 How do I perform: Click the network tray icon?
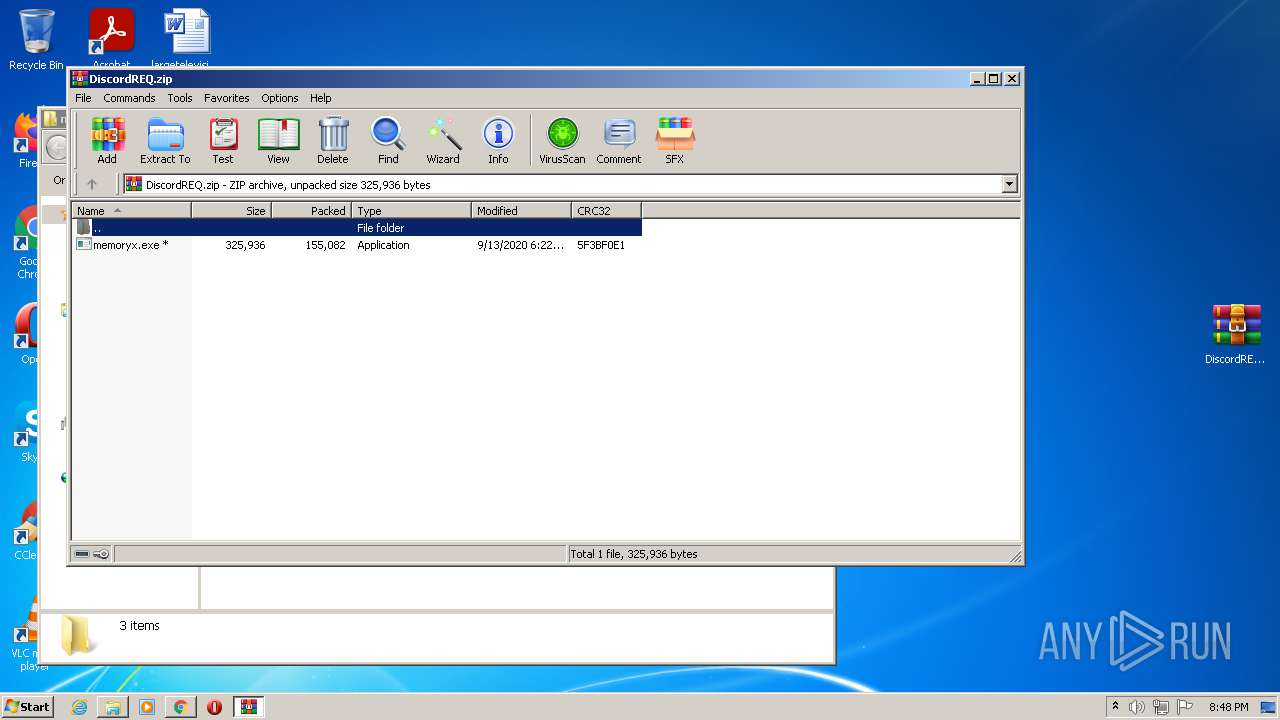1161,707
